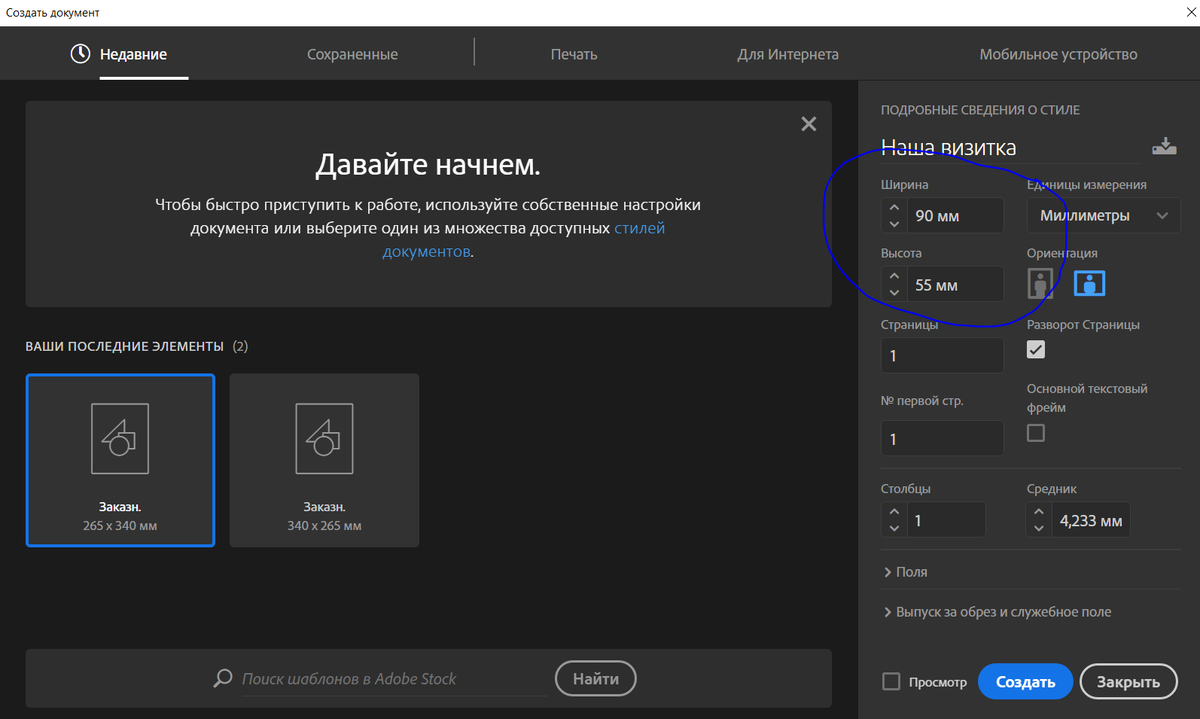
Task: Enable the Основной текстовый фрейм checkbox
Action: (1036, 432)
